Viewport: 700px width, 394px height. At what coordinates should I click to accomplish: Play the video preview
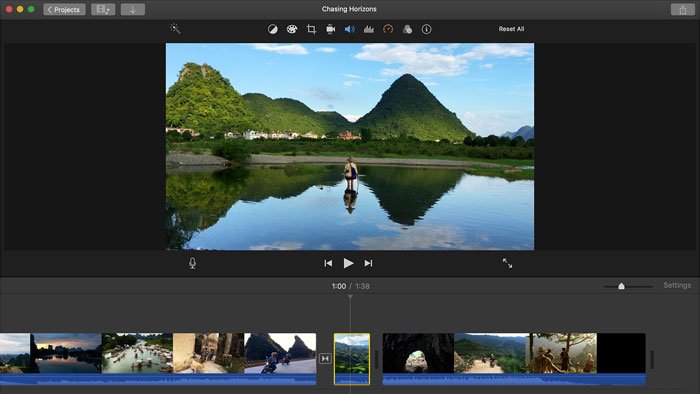pos(348,263)
